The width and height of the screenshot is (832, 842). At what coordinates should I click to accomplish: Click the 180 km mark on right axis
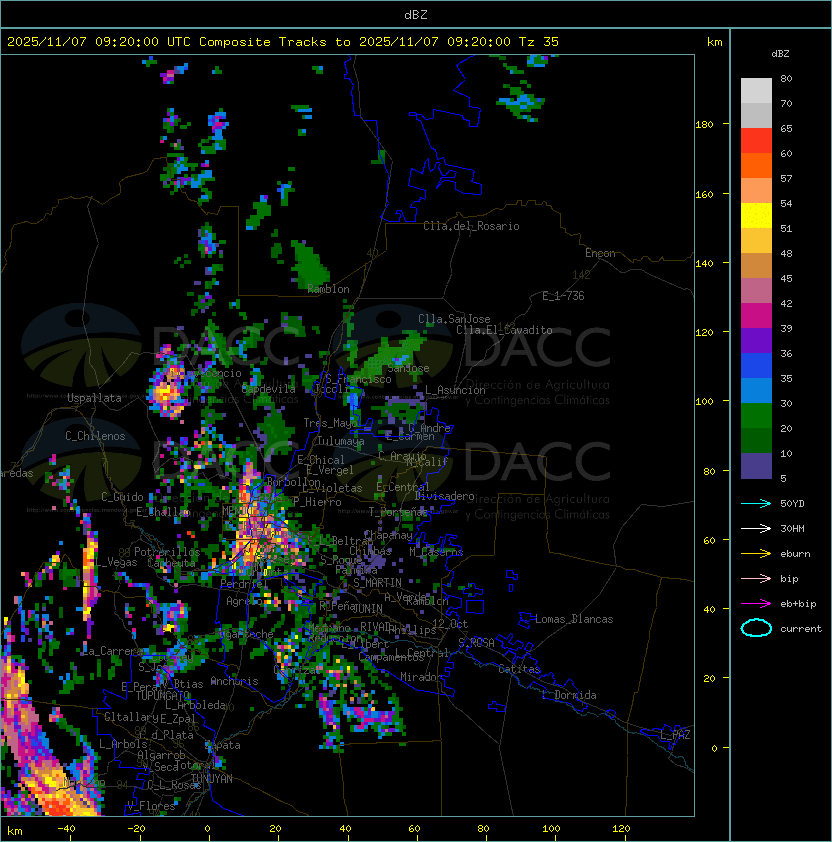[704, 125]
